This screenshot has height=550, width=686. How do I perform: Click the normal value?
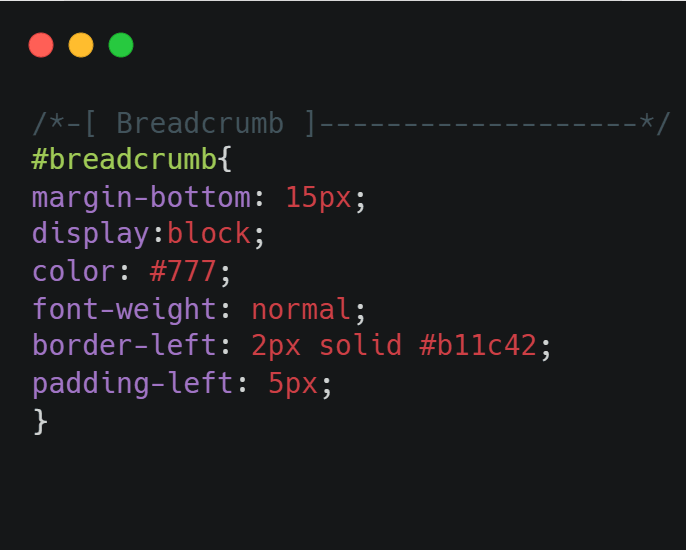[x=301, y=309]
